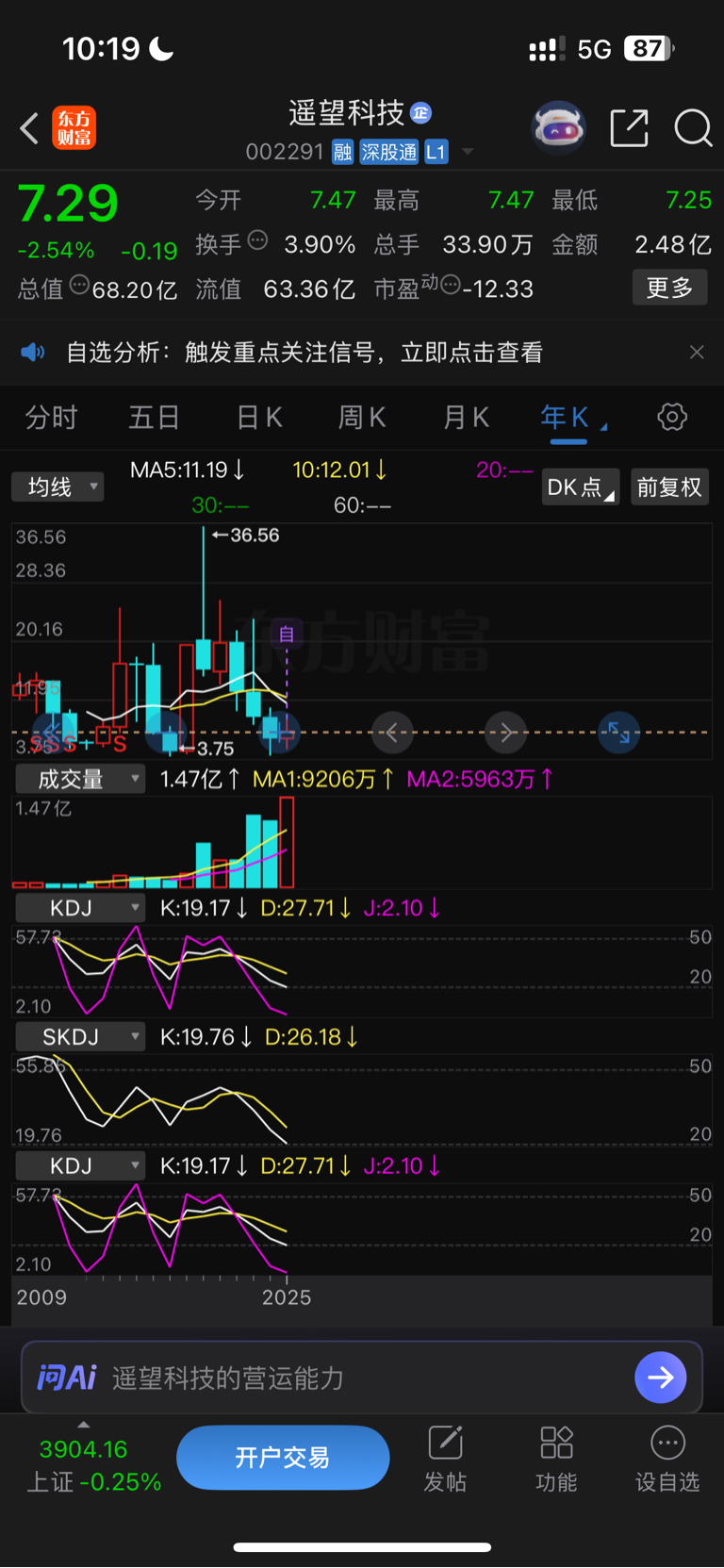
Task: Expand the dropdown arrow next to L1
Action: click(468, 152)
